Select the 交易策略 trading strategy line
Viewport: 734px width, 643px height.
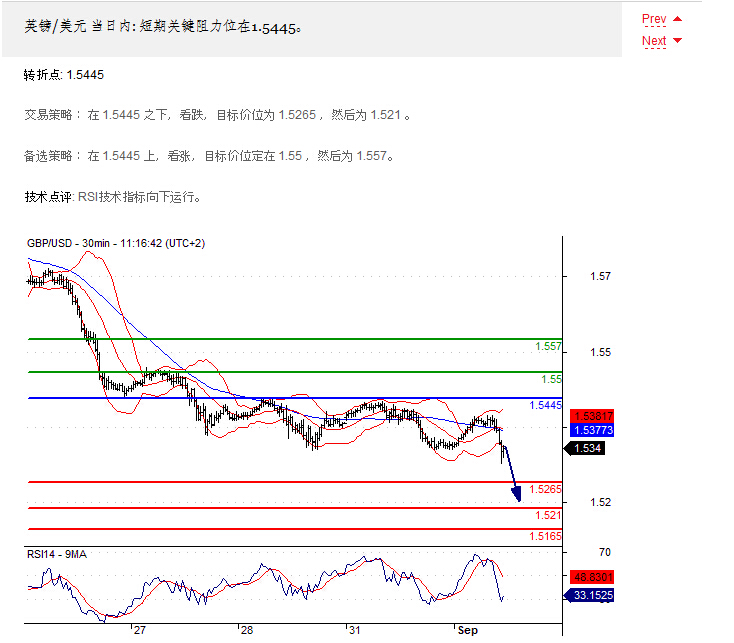point(218,115)
